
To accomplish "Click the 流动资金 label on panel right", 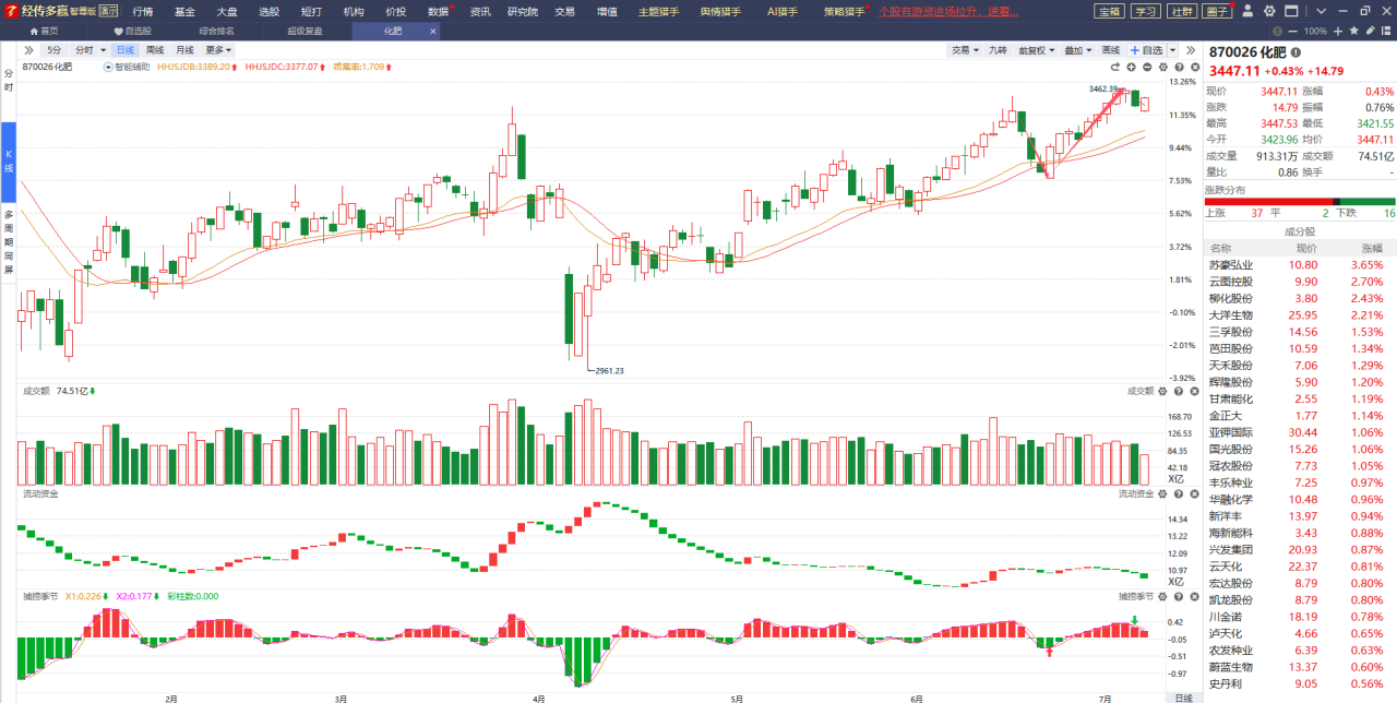I will [x=1136, y=493].
